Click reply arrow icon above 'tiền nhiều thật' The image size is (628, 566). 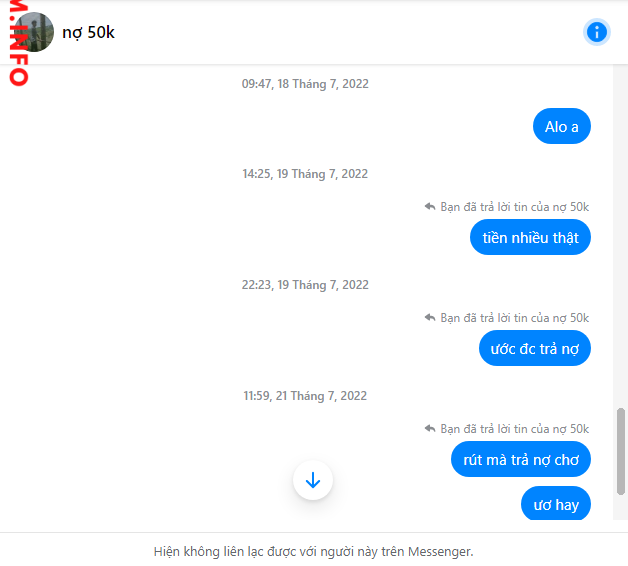429,207
